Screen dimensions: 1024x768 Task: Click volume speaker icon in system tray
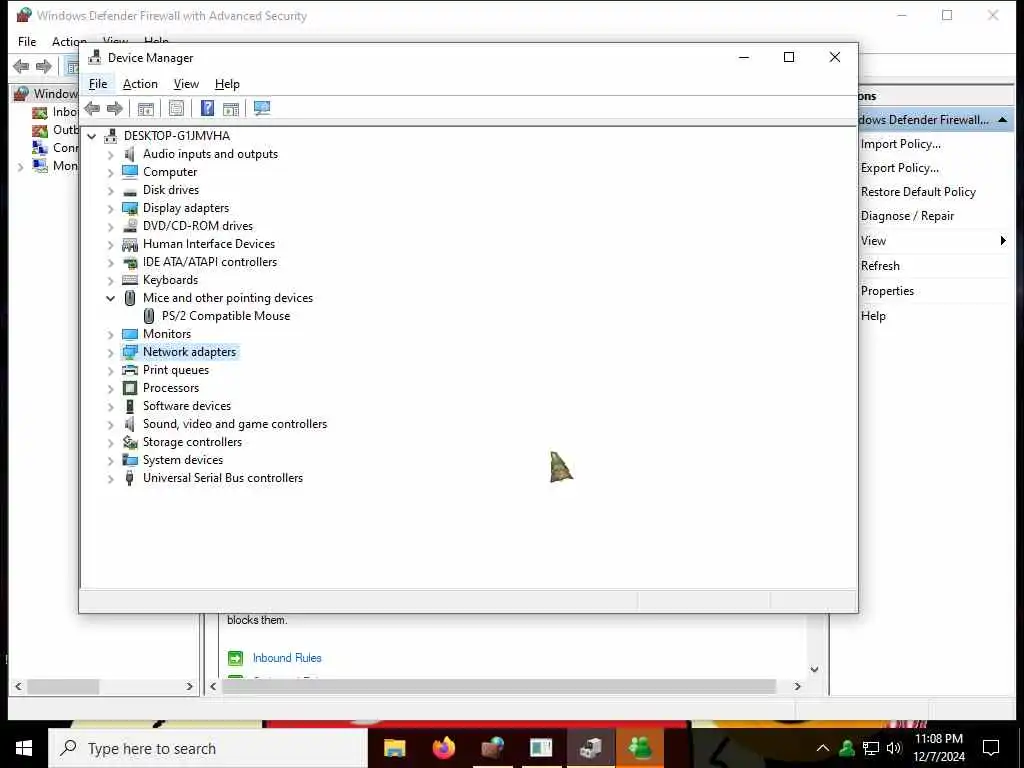coord(894,748)
